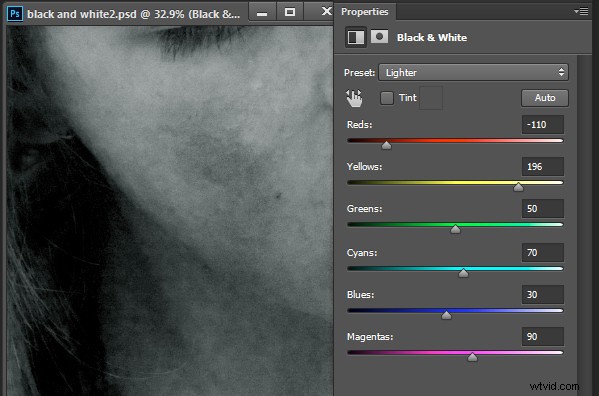Click the Greens label
The width and height of the screenshot is (599, 396).
(364, 209)
